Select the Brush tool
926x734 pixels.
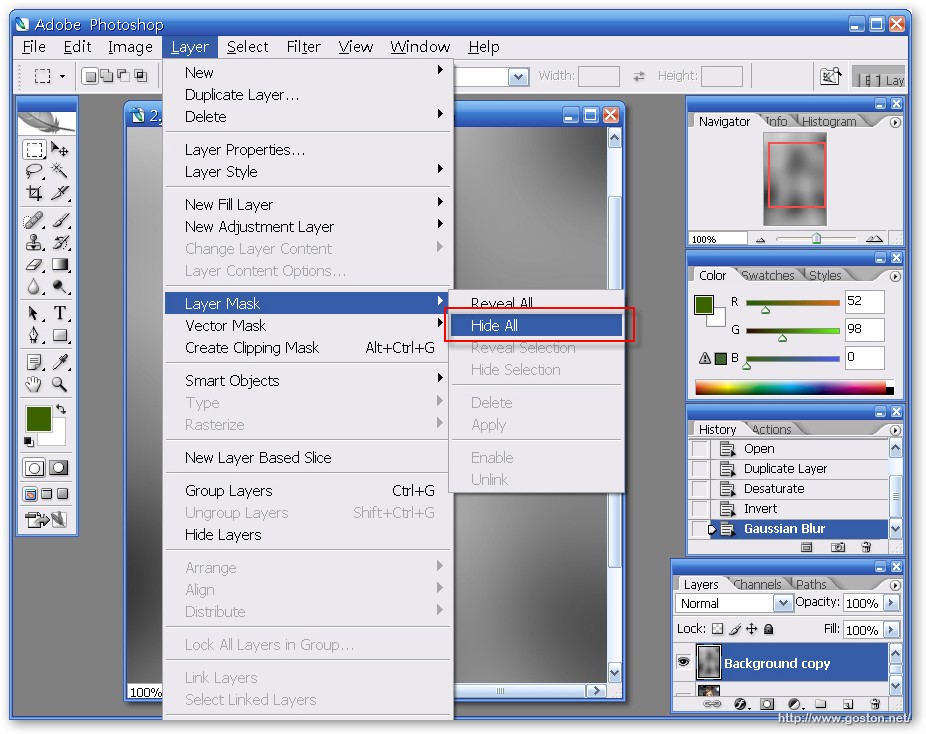pos(59,220)
